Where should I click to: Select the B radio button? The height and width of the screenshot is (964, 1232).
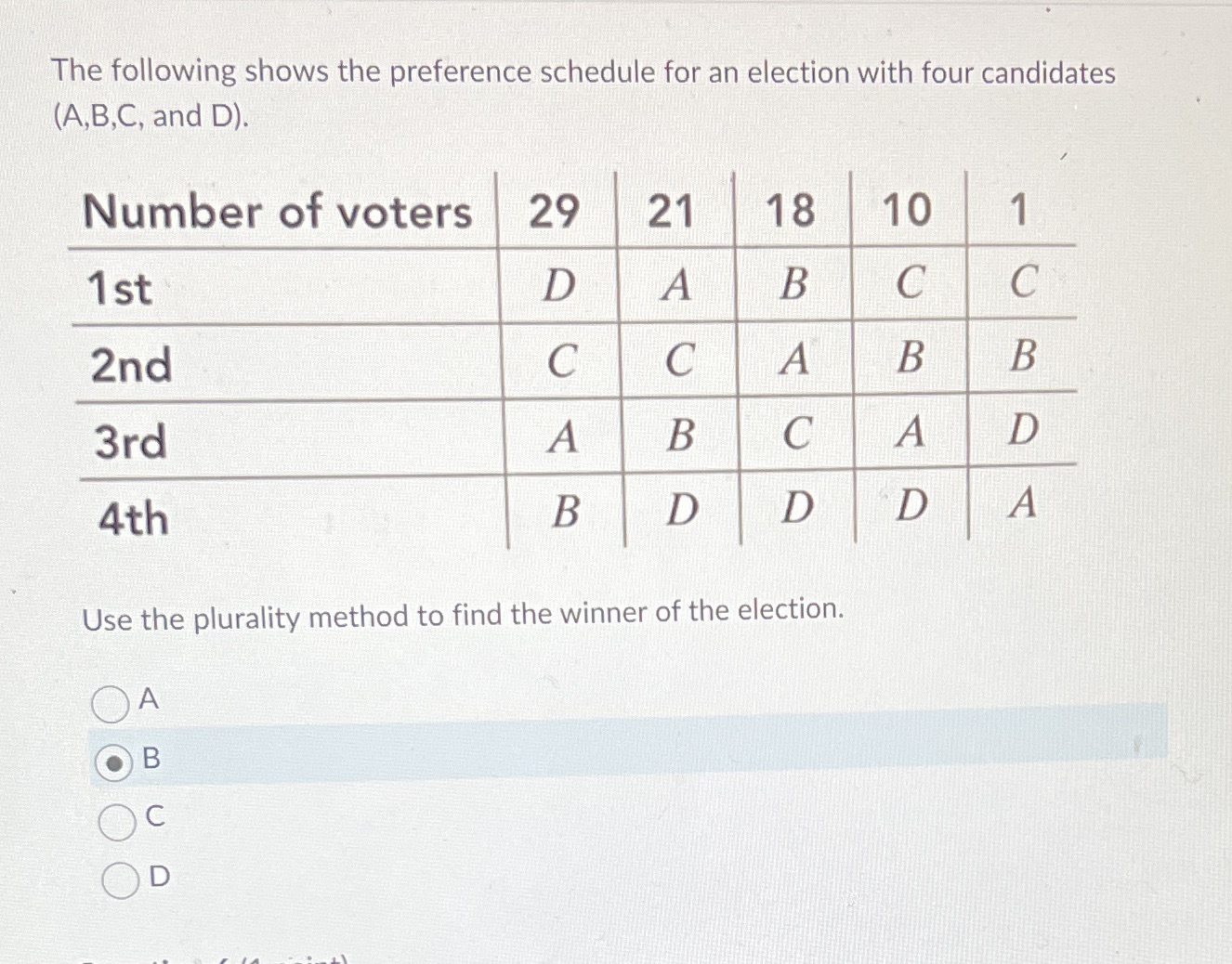113,763
